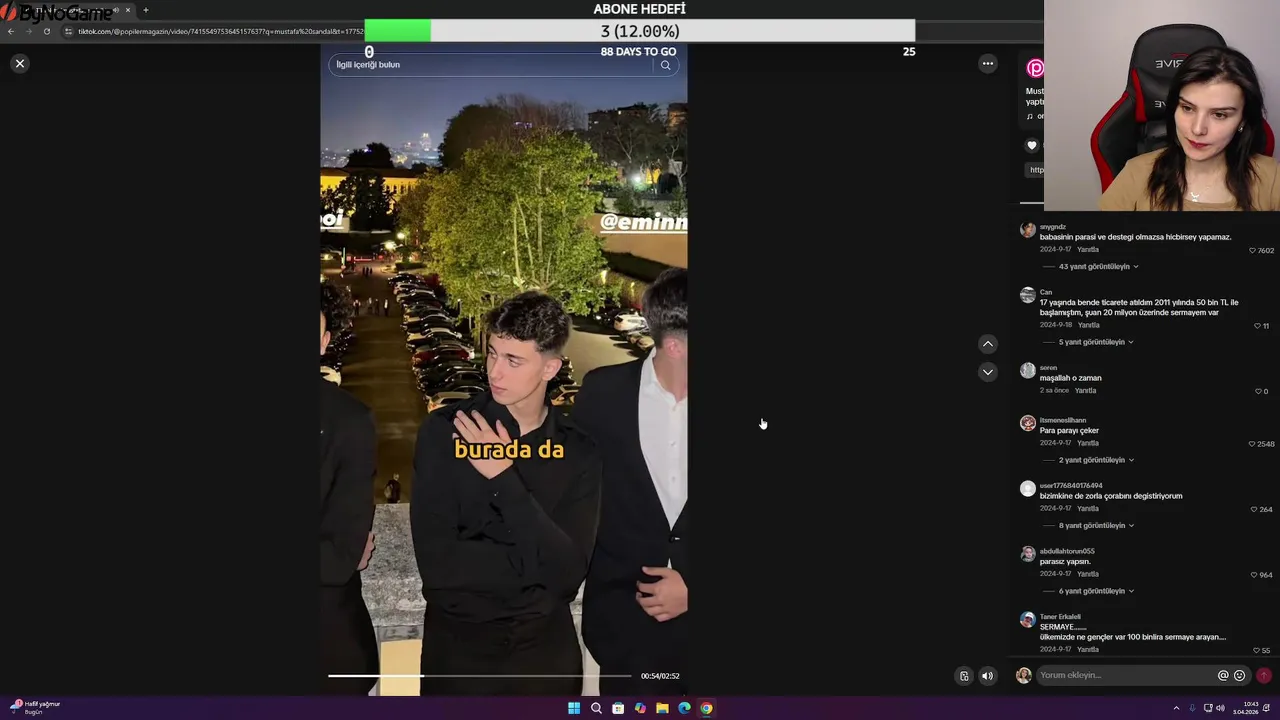The width and height of the screenshot is (1280, 720).
Task: Open the 'Hafif yağmur' weather widget
Action: [x=35, y=707]
